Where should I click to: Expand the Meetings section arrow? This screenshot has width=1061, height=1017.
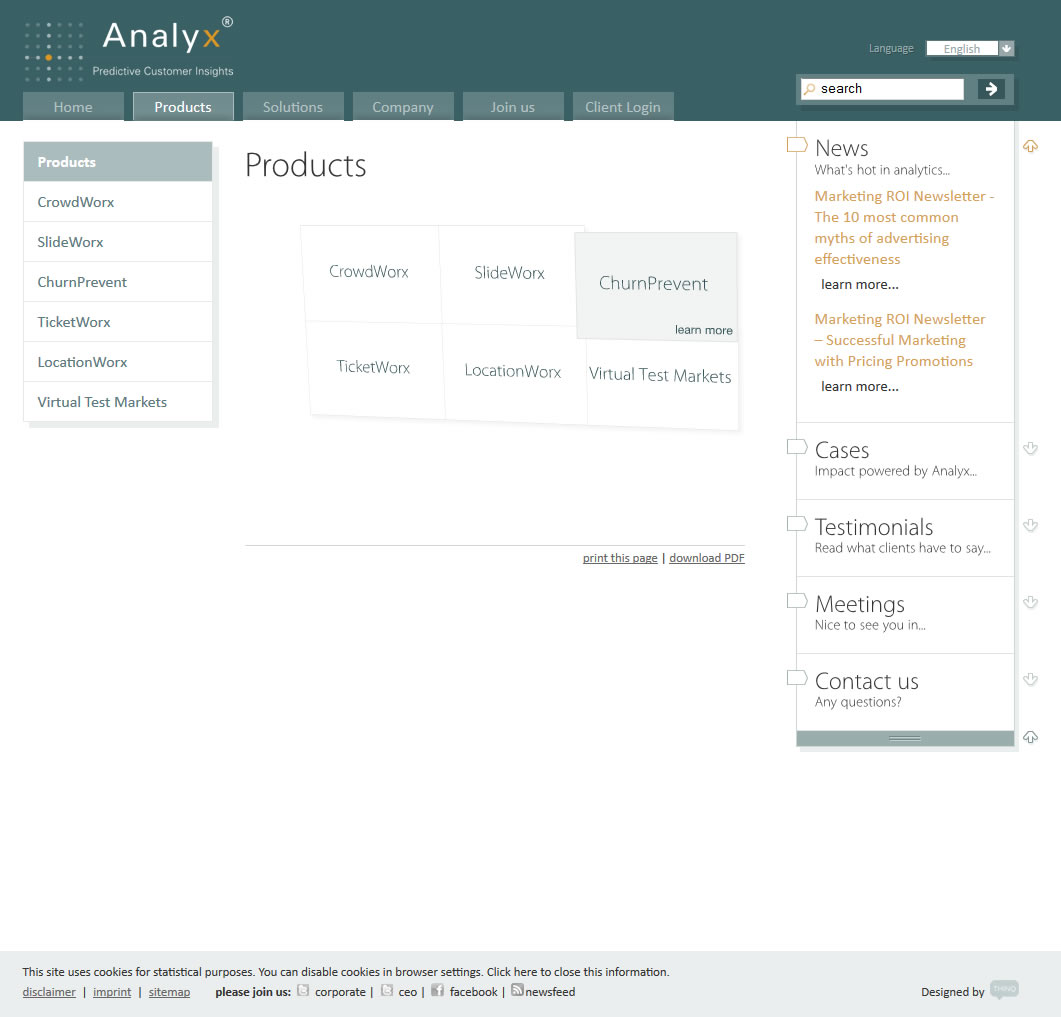coord(1030,603)
